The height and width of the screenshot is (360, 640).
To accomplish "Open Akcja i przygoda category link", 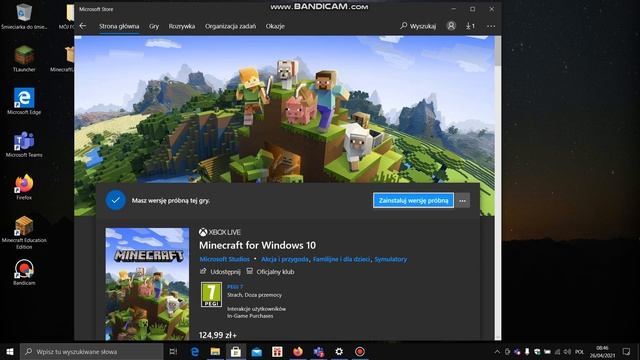I will 284,259.
